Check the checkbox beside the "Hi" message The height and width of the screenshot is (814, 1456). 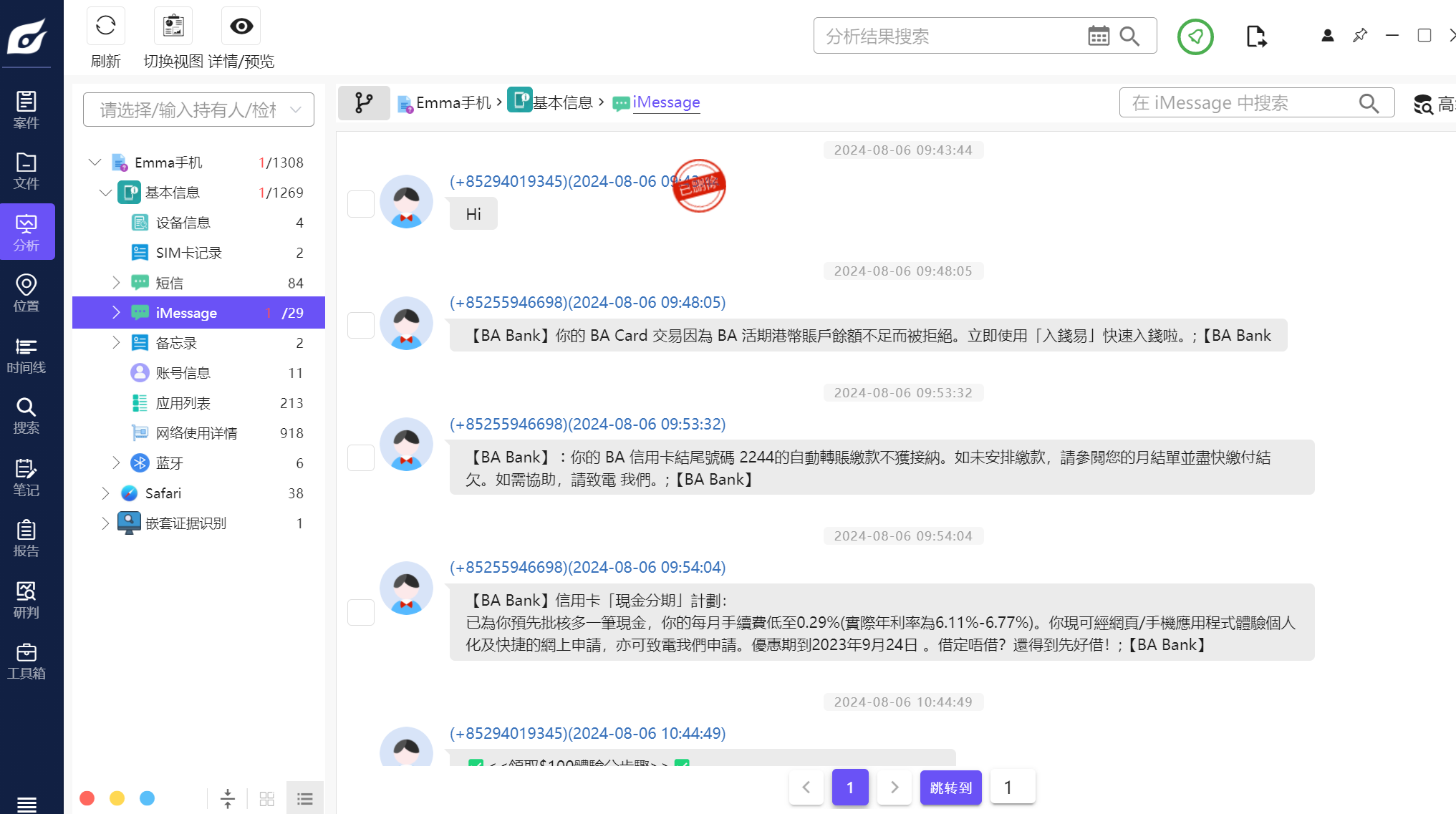click(361, 203)
